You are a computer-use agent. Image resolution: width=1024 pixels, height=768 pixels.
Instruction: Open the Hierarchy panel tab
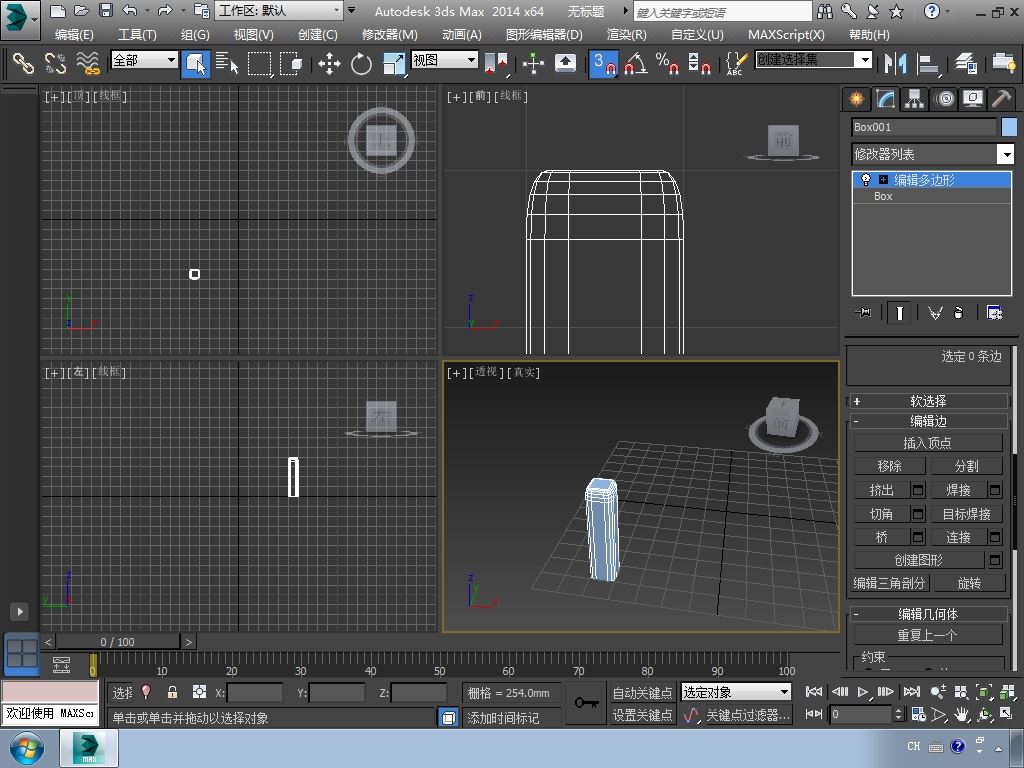coord(914,99)
